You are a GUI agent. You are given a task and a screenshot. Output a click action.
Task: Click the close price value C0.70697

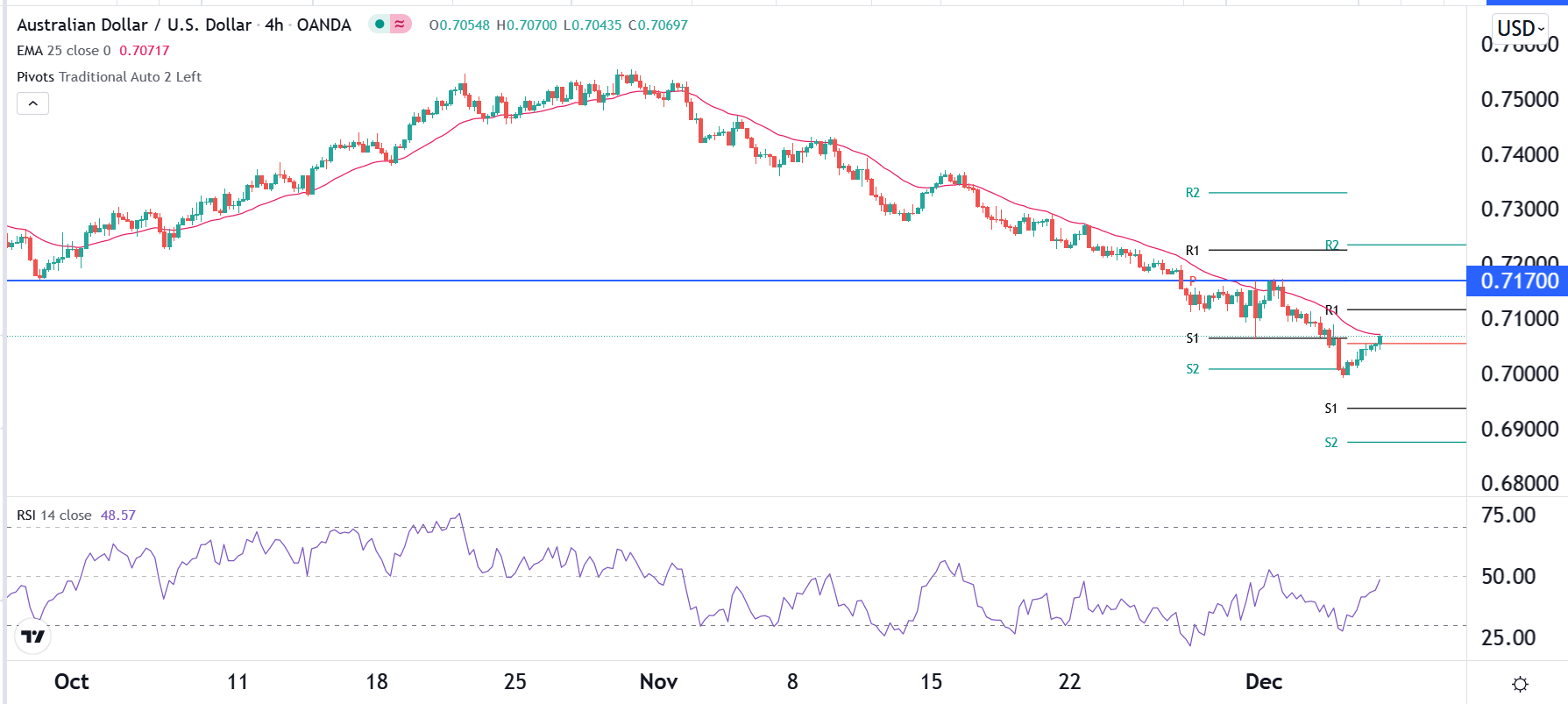(x=658, y=25)
